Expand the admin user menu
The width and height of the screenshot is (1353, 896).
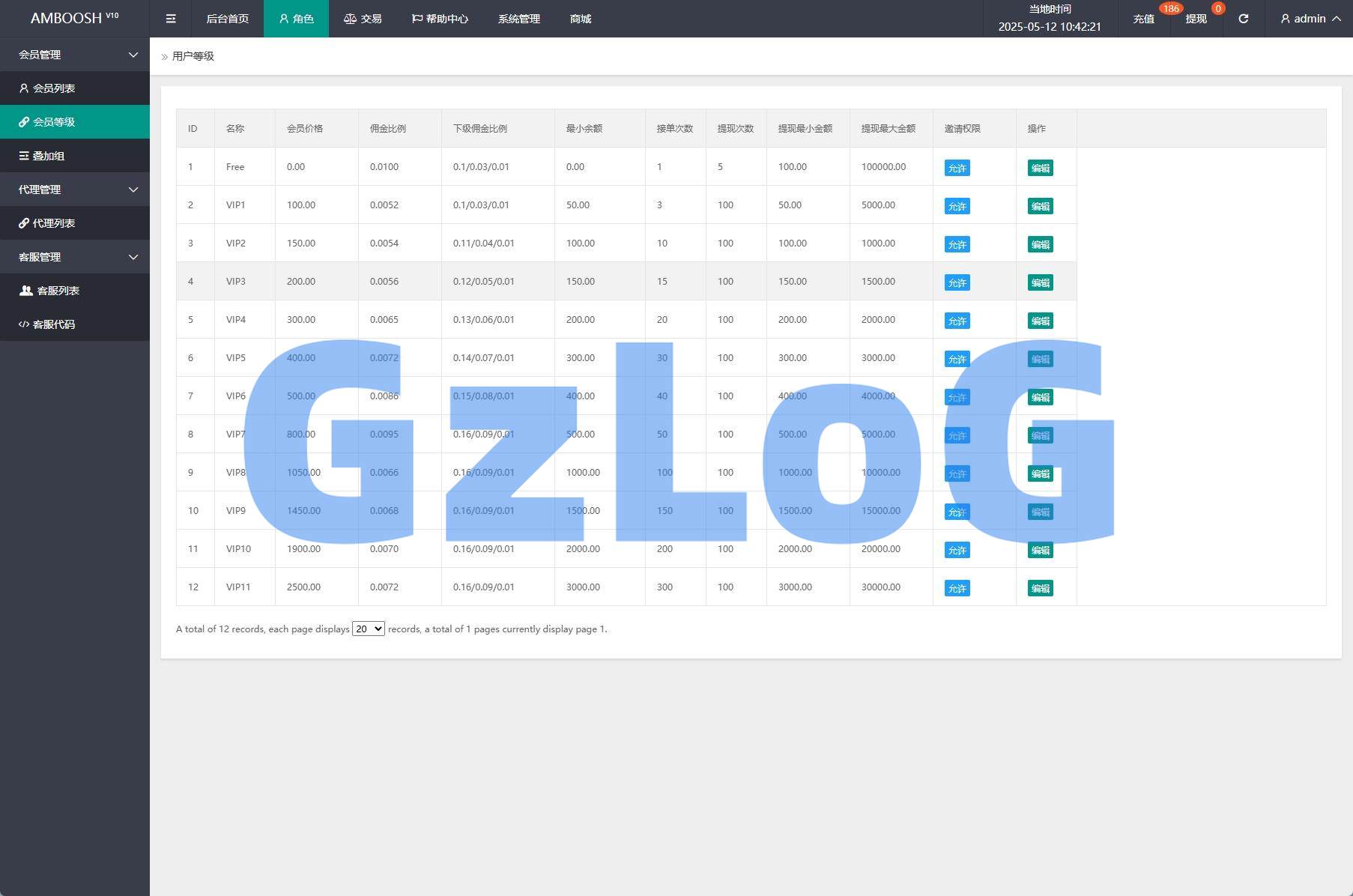pyautogui.click(x=1310, y=19)
